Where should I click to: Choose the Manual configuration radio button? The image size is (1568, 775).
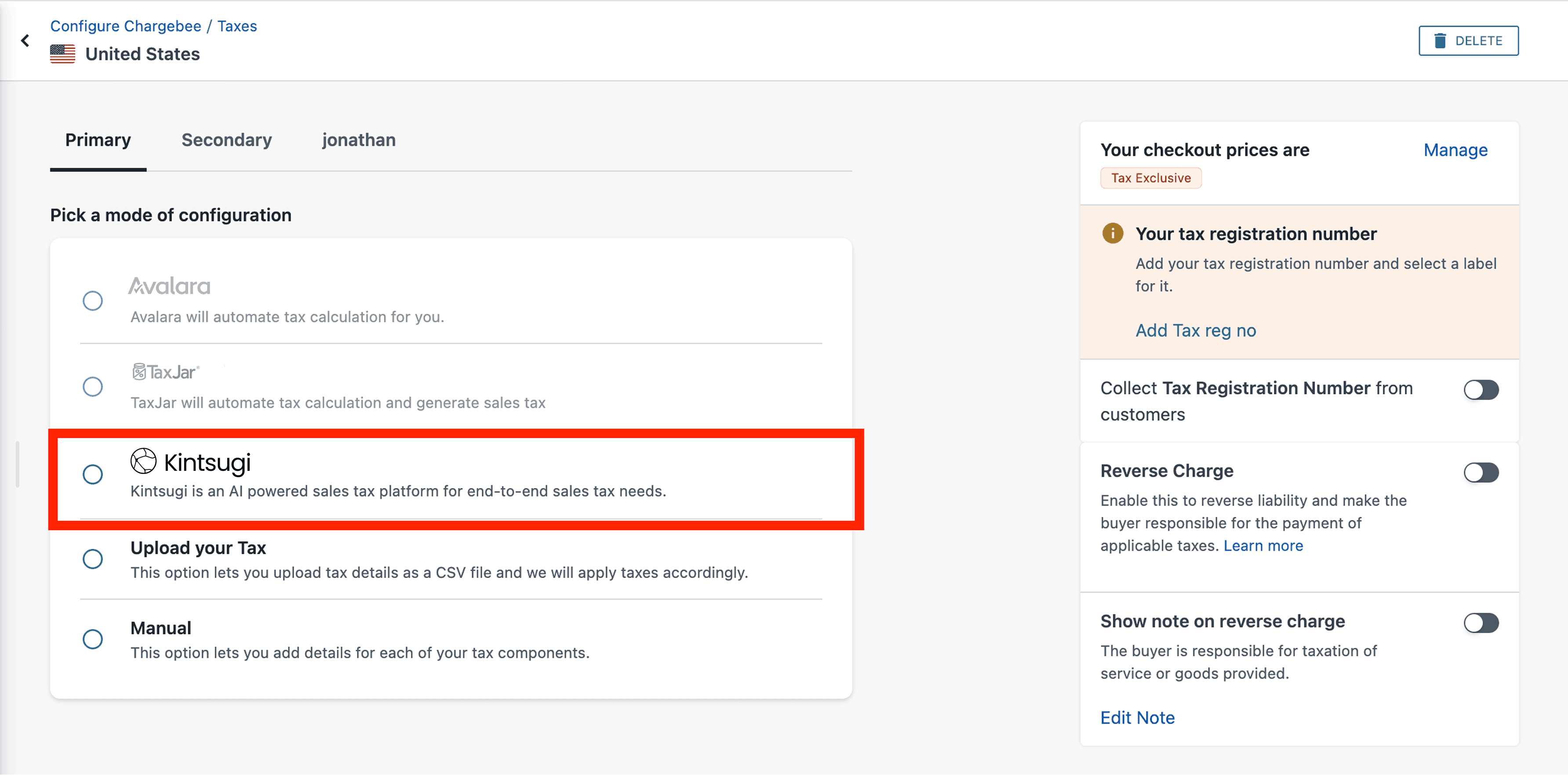[92, 639]
